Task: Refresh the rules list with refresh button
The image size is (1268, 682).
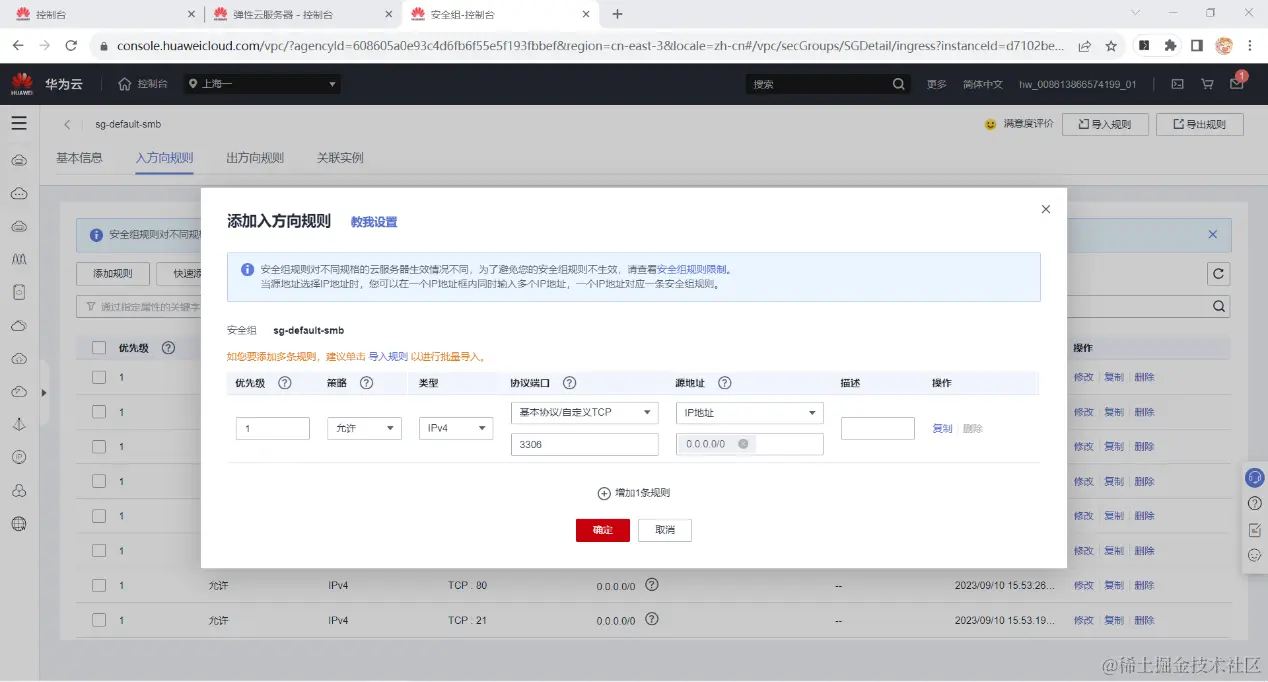Action: [1218, 274]
